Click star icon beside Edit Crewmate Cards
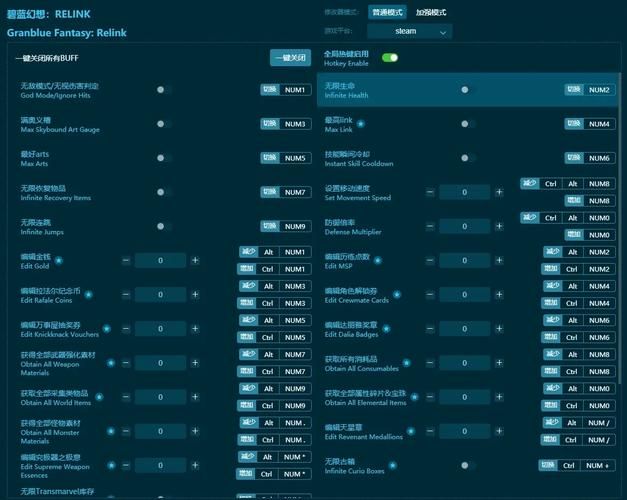This screenshot has width=627, height=500. (397, 295)
